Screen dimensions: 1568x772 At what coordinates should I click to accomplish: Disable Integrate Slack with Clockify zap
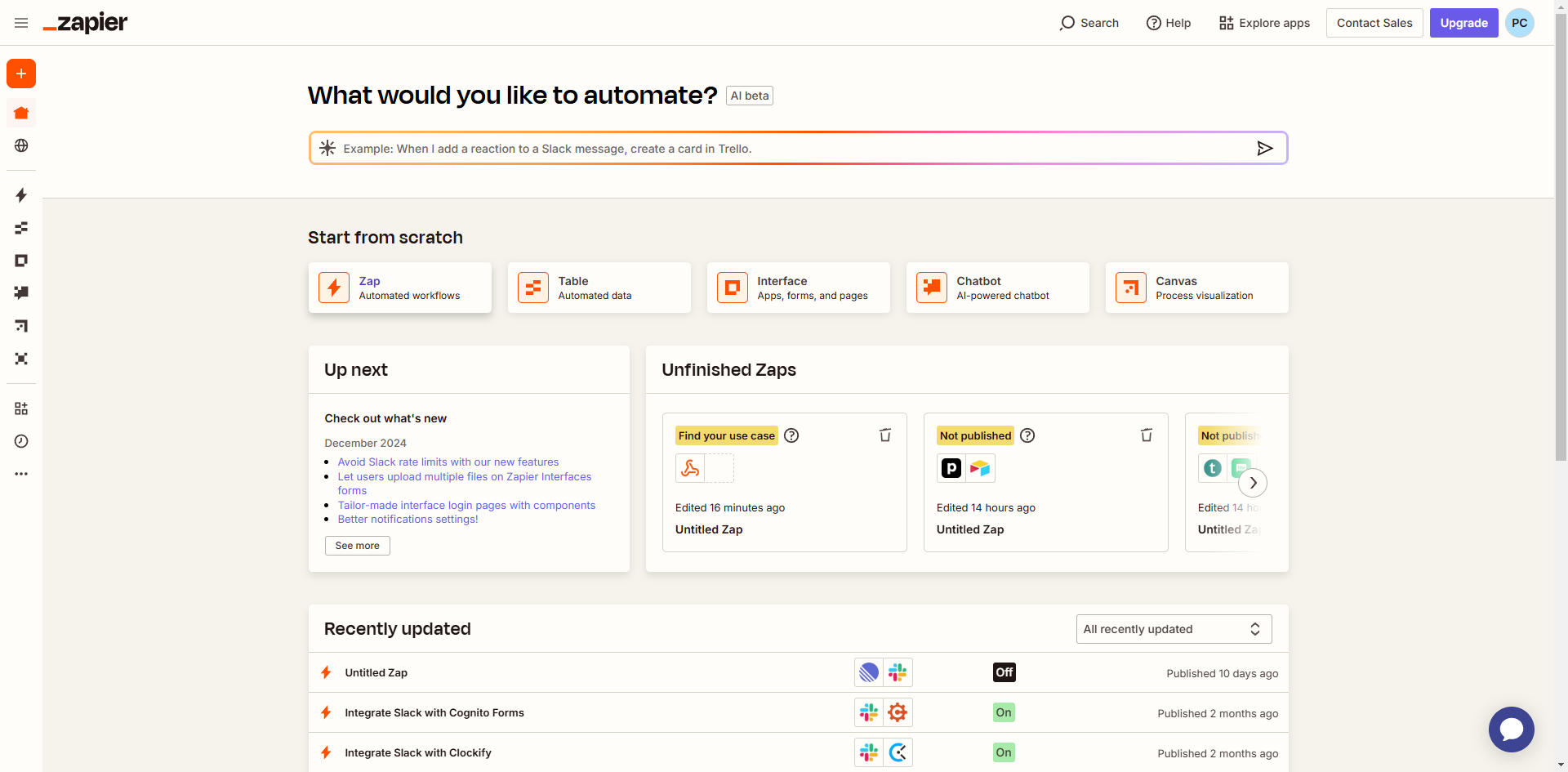pos(1003,752)
